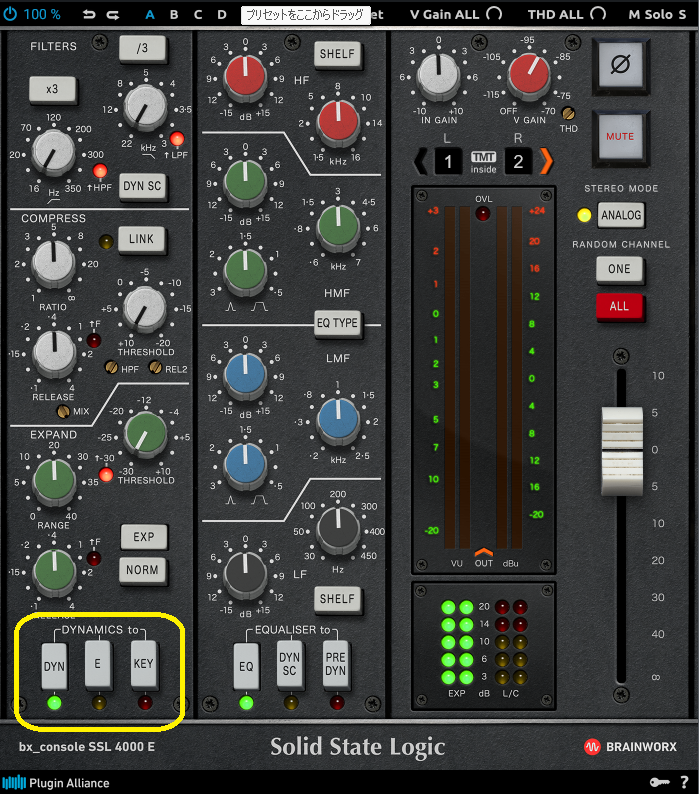Click the dynamics KEY button
The width and height of the screenshot is (699, 794).
pos(144,663)
